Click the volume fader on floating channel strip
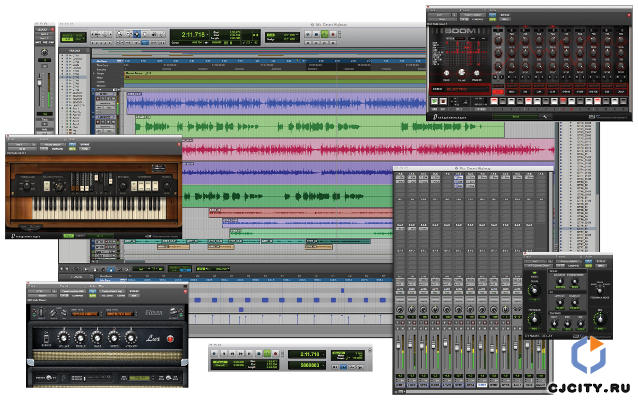638x400 pixels. click(x=40, y=83)
